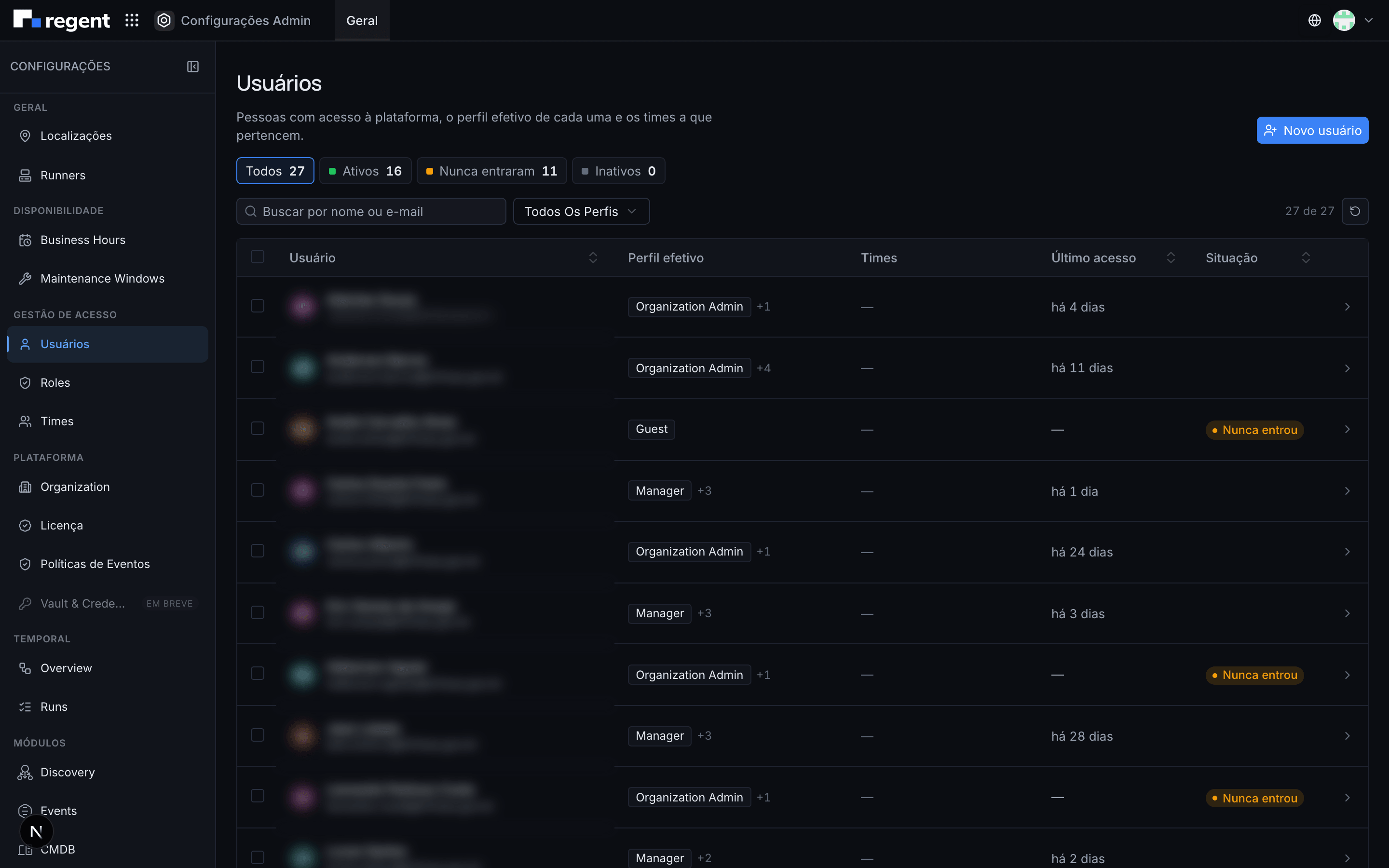Image resolution: width=1389 pixels, height=868 pixels.
Task: Collapse the Configurações sidebar panel
Action: pos(193,67)
